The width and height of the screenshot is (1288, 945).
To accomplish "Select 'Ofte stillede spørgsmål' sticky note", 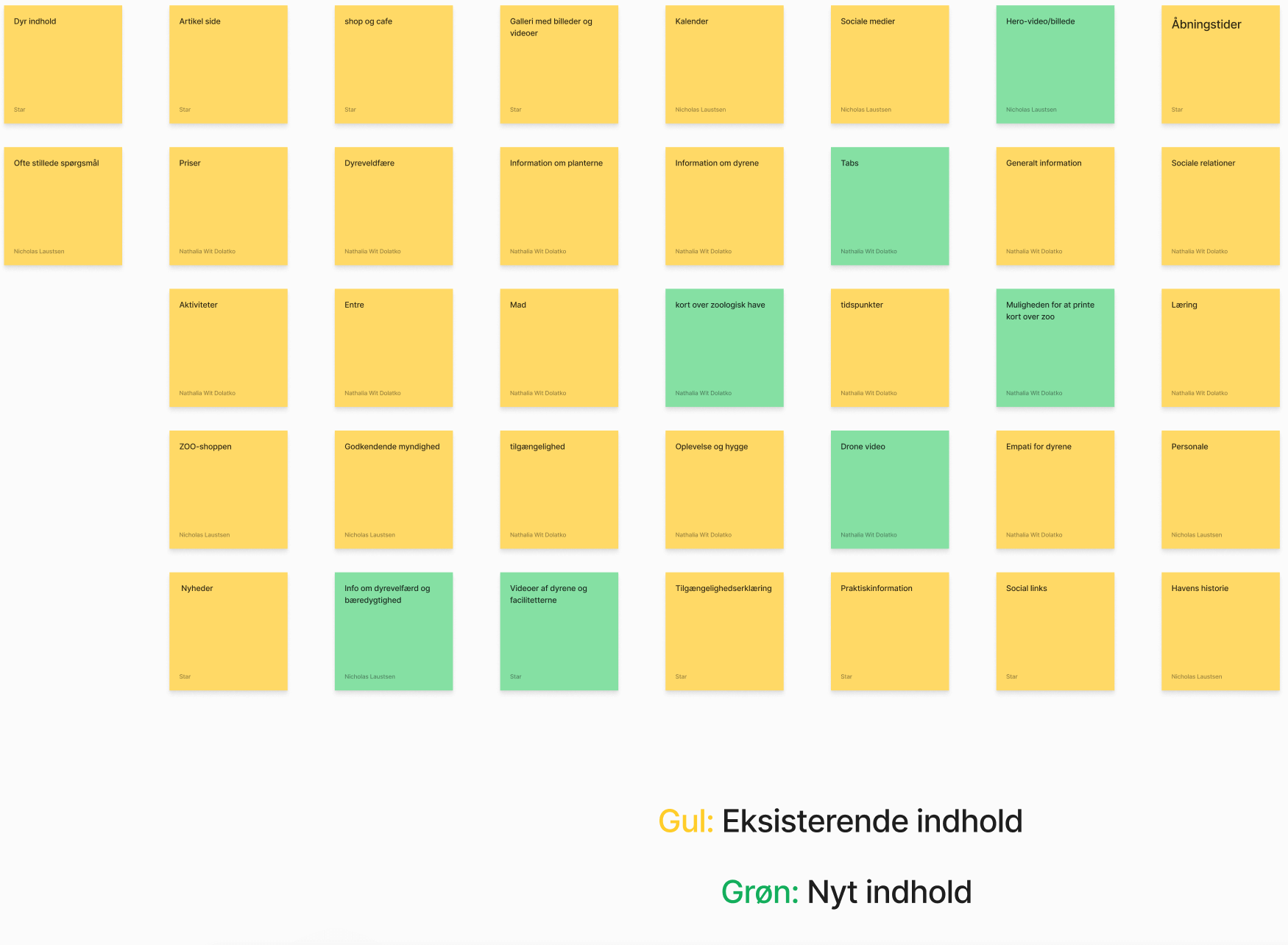I will tap(63, 206).
